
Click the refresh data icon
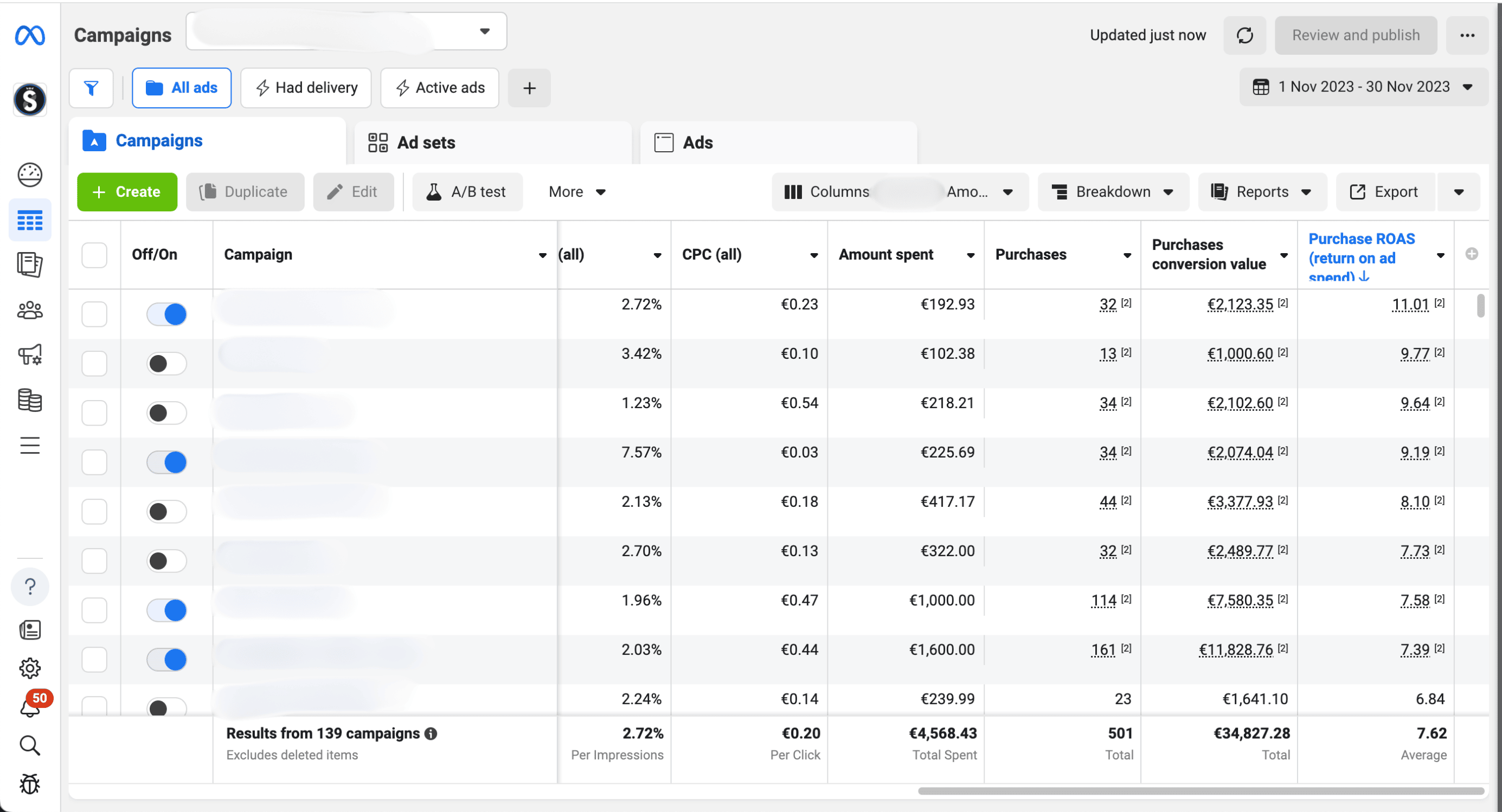point(1244,36)
